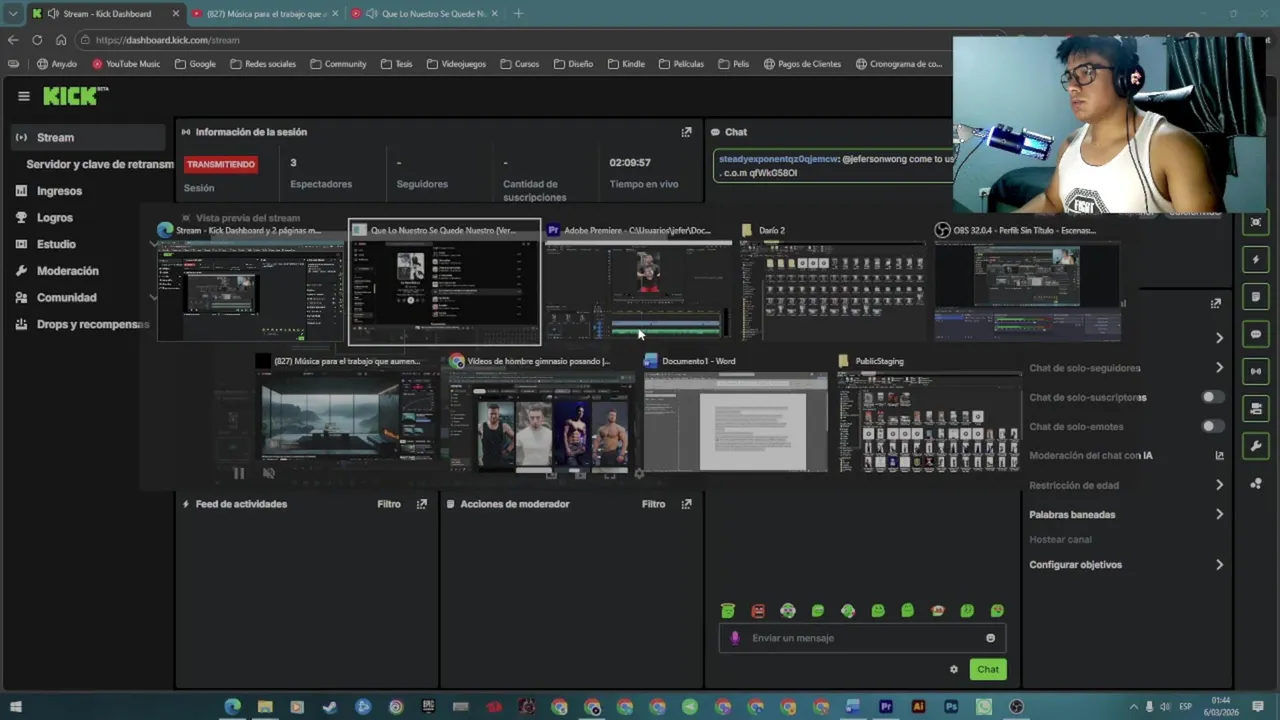Open the Kick hamburger menu

(x=24, y=96)
